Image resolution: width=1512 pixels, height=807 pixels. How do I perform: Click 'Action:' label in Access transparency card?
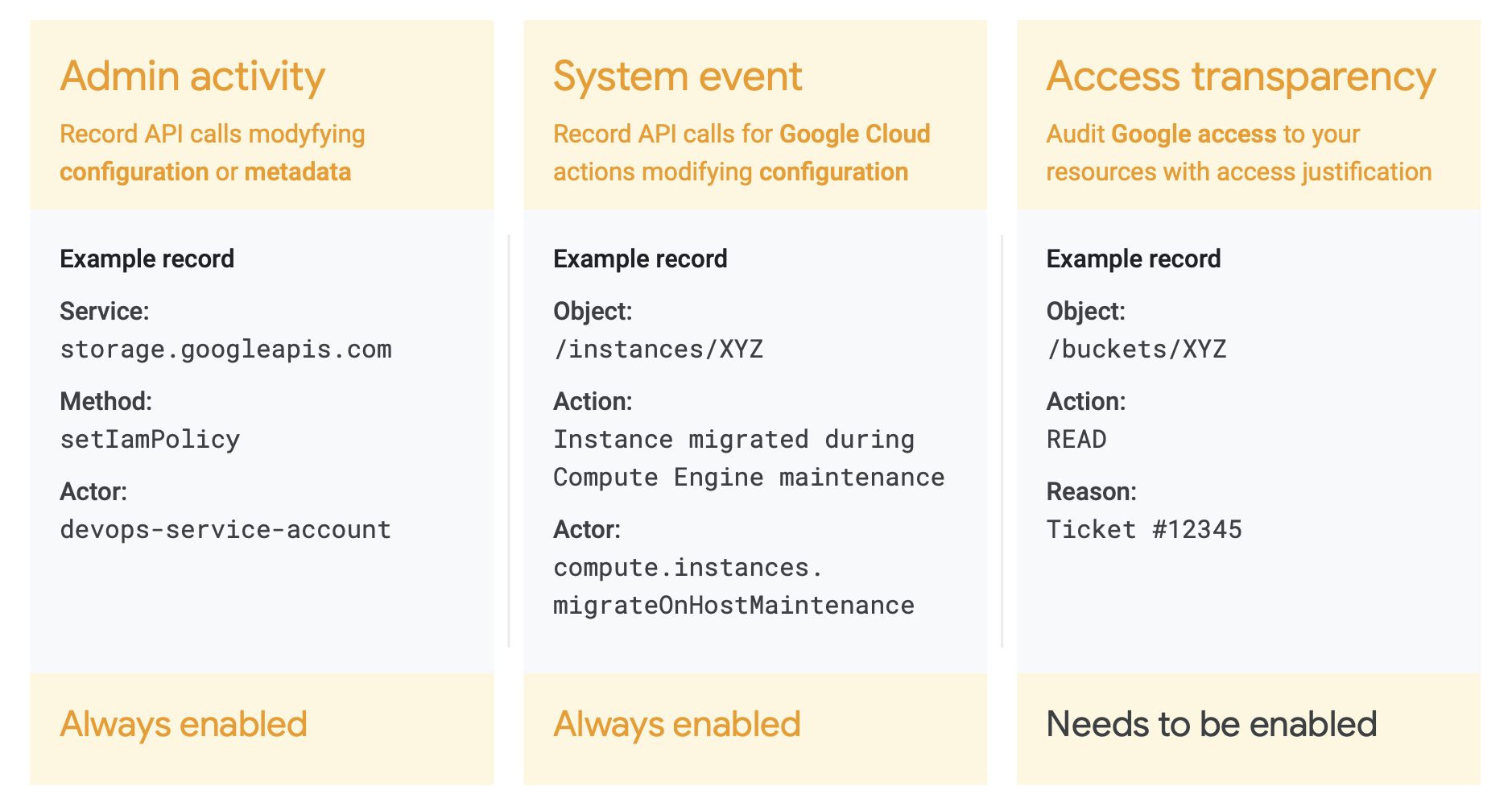[1086, 401]
